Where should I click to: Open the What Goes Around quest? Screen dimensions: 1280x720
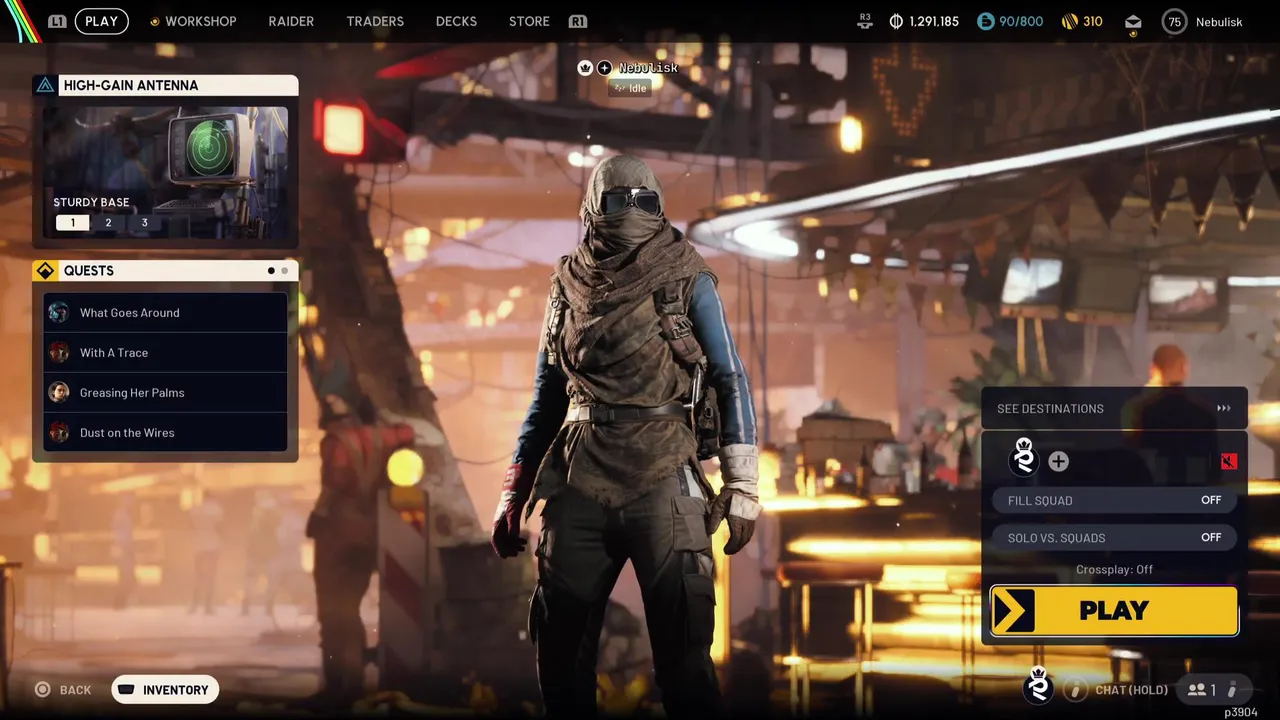166,312
